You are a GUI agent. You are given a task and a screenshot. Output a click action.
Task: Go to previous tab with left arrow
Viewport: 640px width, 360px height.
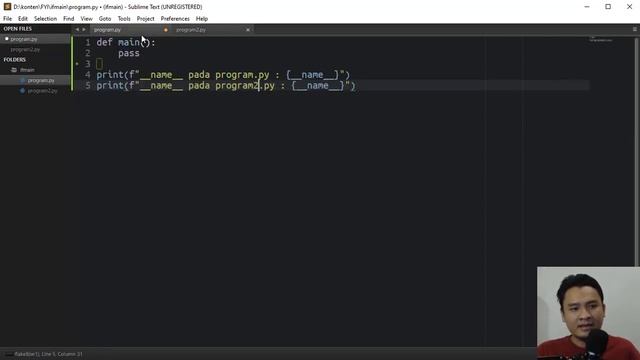(x=77, y=29)
